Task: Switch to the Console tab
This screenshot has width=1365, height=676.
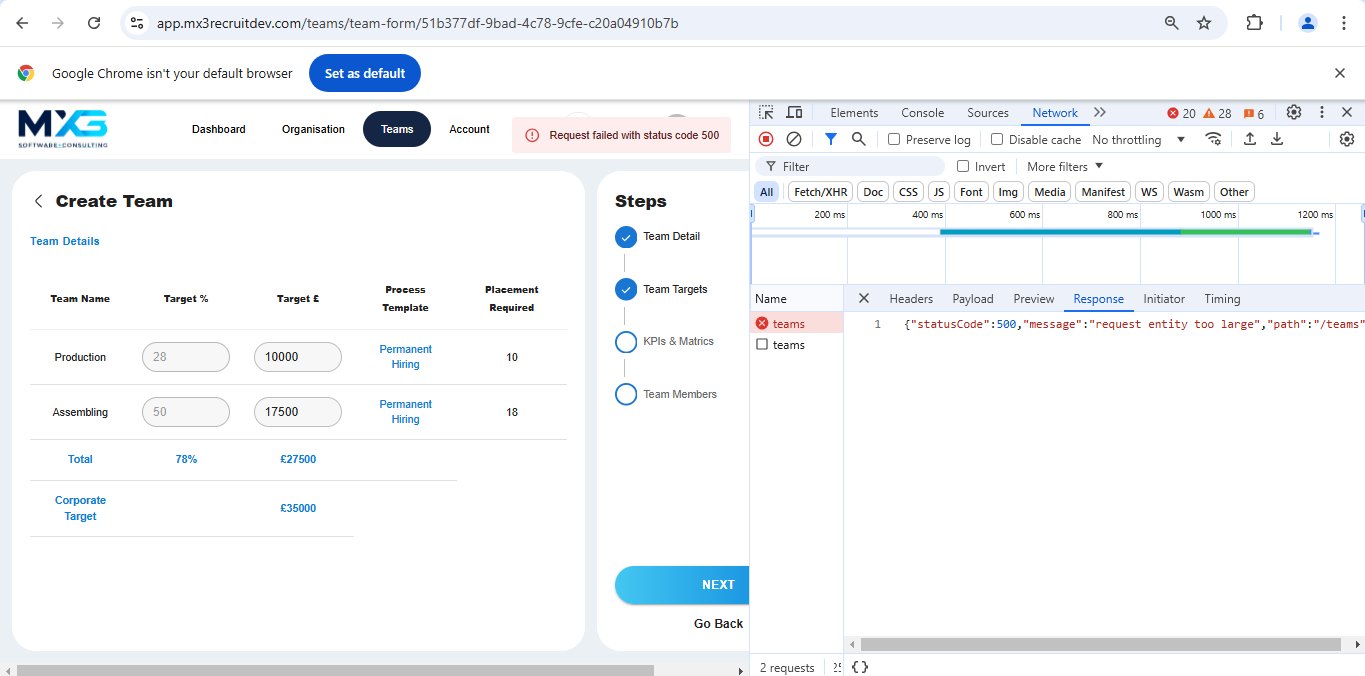Action: pyautogui.click(x=922, y=113)
